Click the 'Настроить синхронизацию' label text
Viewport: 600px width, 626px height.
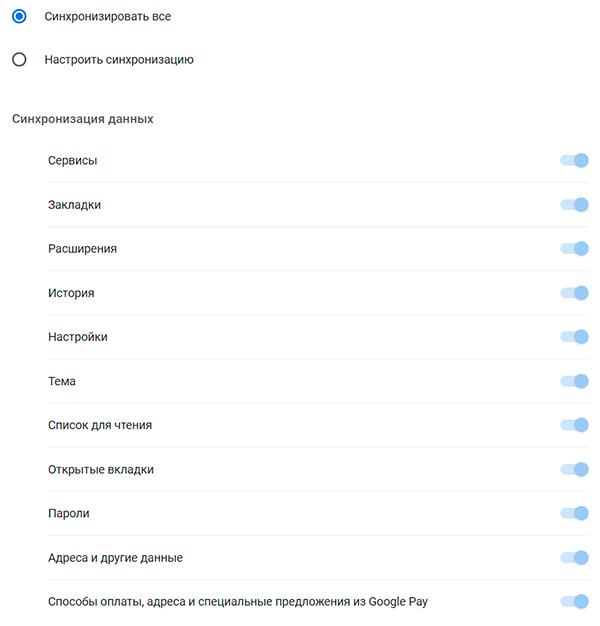point(119,59)
